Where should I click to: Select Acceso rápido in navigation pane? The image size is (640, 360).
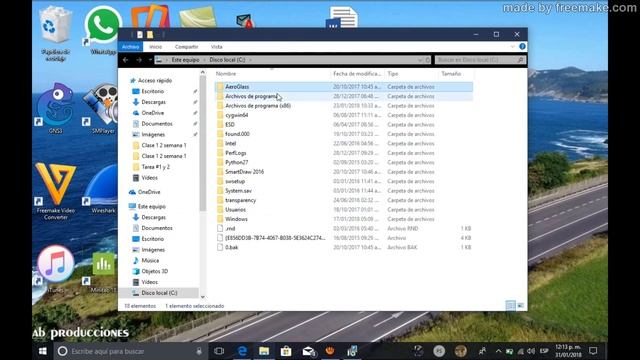155,80
